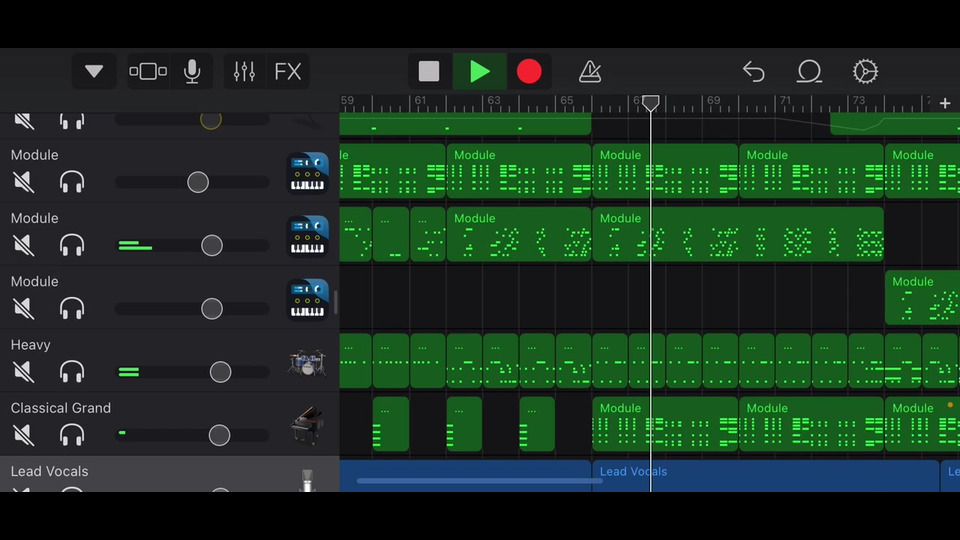This screenshot has width=960, height=540.
Task: Click the playhead marker on the ruler
Action: pyautogui.click(x=651, y=103)
